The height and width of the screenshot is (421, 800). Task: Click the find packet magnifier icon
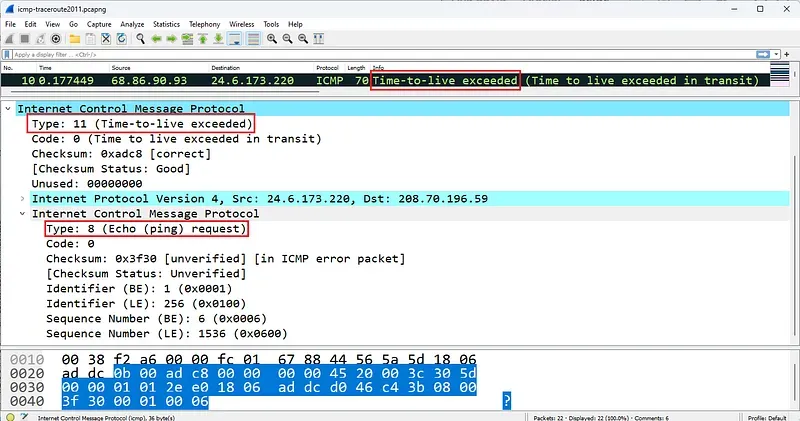coord(140,39)
